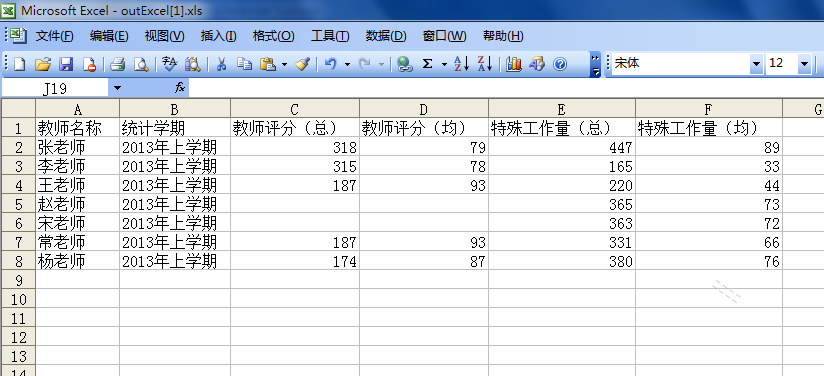Run the spelling check icon
This screenshot has width=824, height=376.
click(169, 64)
